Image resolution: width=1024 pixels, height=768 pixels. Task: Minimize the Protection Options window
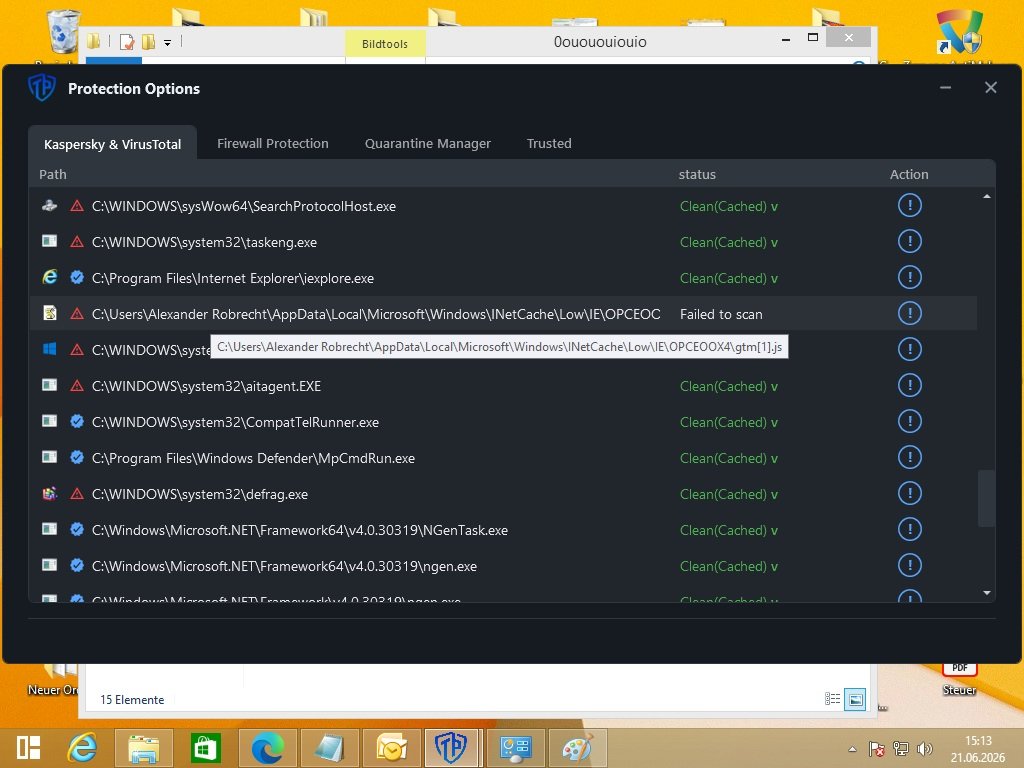click(x=945, y=88)
